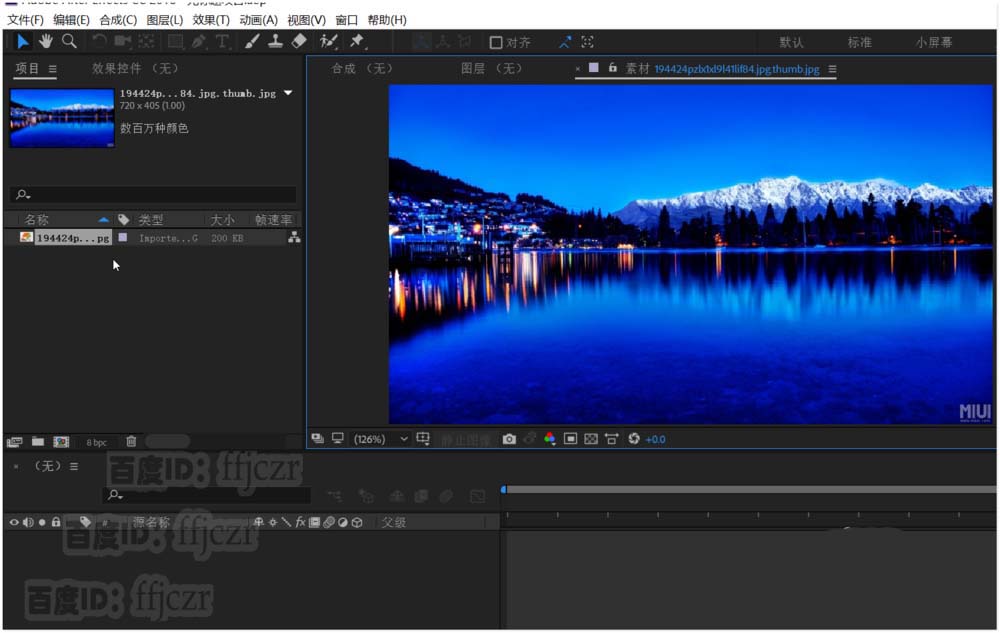Open the Project search filter dropdown

(x=23, y=194)
